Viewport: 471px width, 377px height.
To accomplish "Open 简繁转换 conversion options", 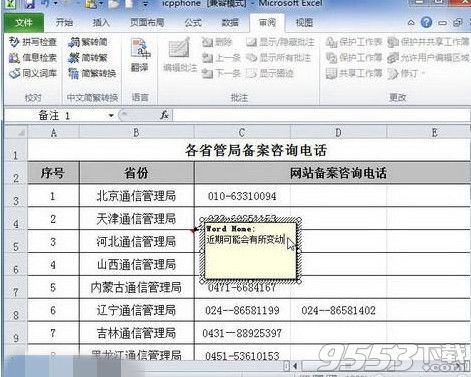I will coord(92,73).
